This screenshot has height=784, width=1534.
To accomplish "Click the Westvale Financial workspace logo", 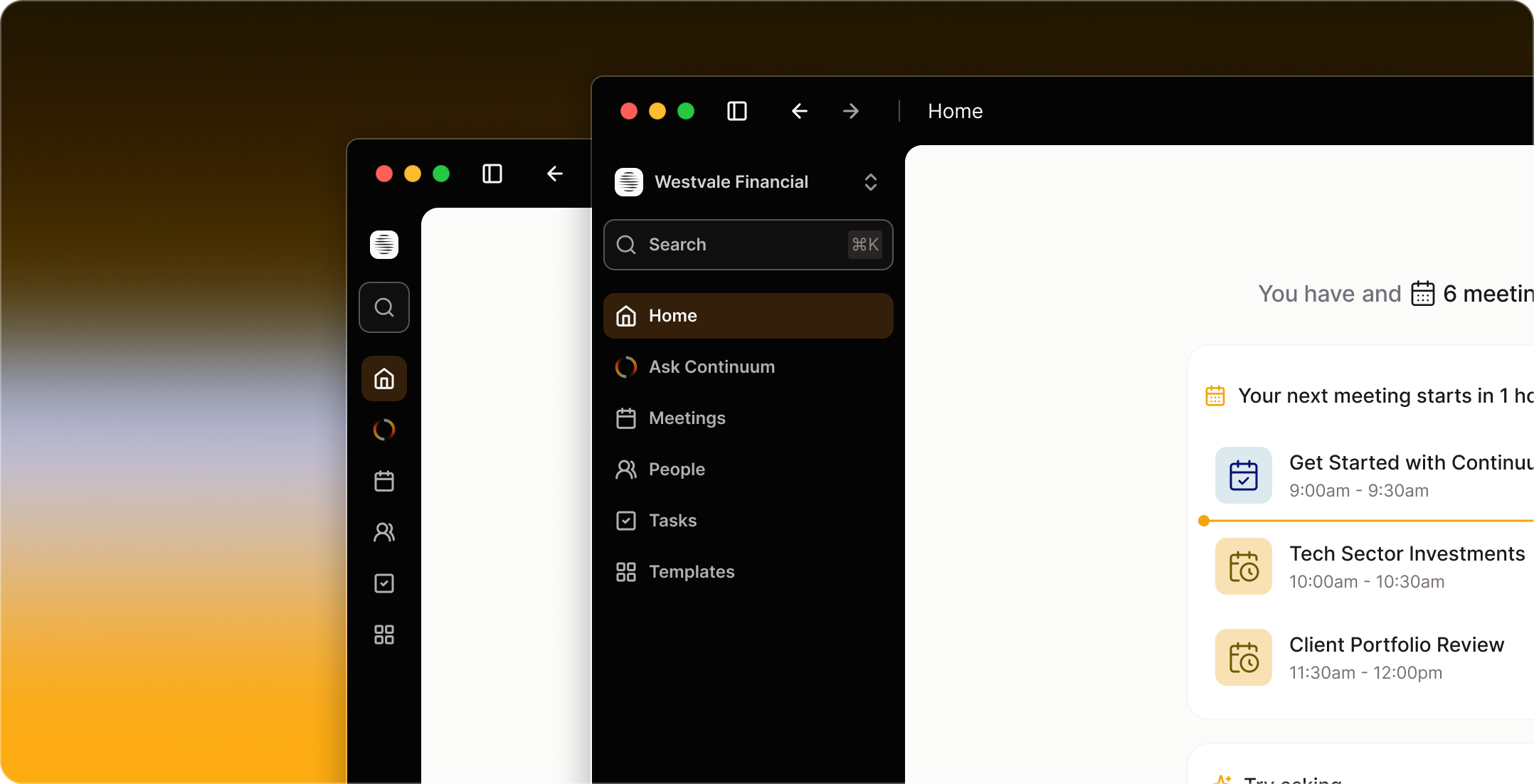I will pyautogui.click(x=629, y=181).
